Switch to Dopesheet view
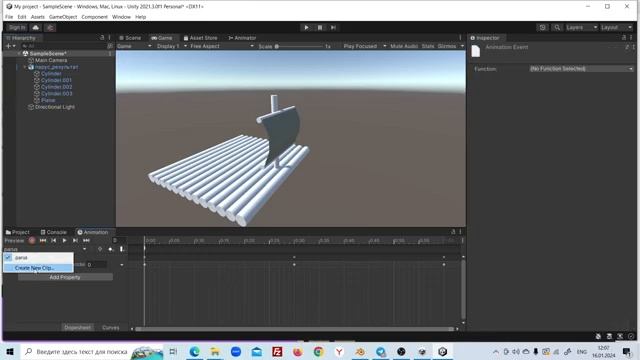This screenshot has height=360, width=640. click(78, 327)
